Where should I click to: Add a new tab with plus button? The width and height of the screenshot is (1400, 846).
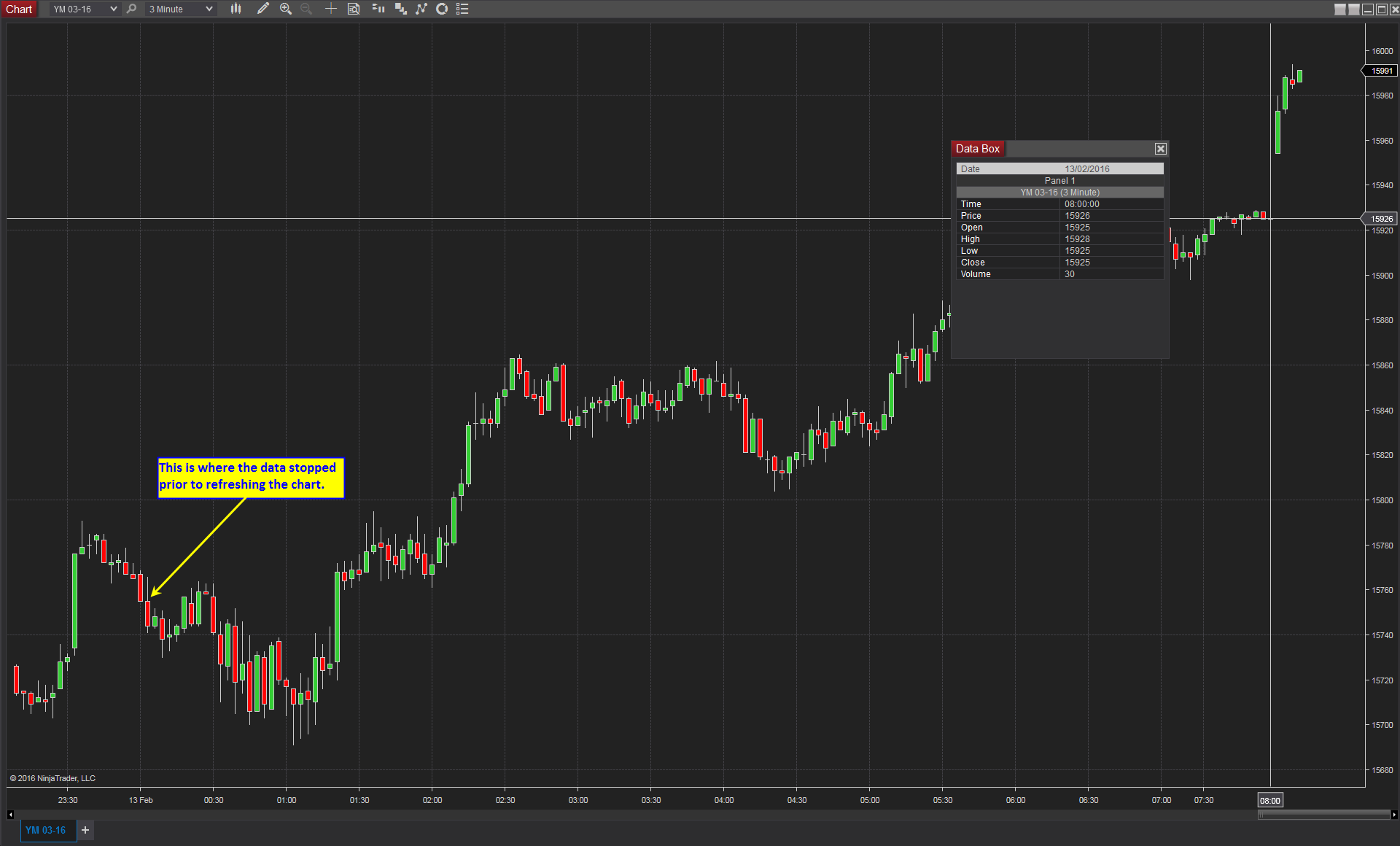click(x=85, y=830)
